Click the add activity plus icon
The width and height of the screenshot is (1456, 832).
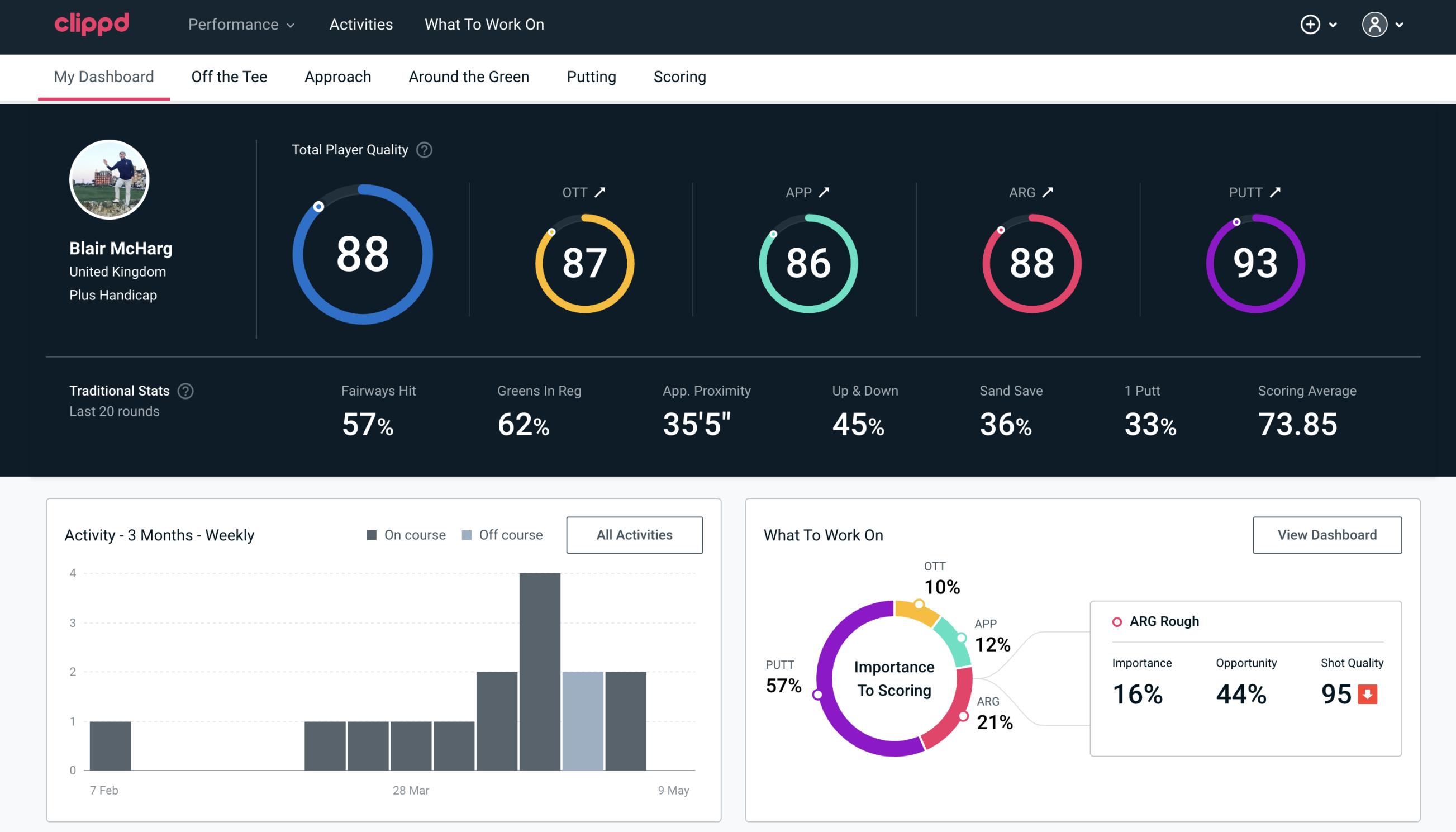coord(1311,24)
